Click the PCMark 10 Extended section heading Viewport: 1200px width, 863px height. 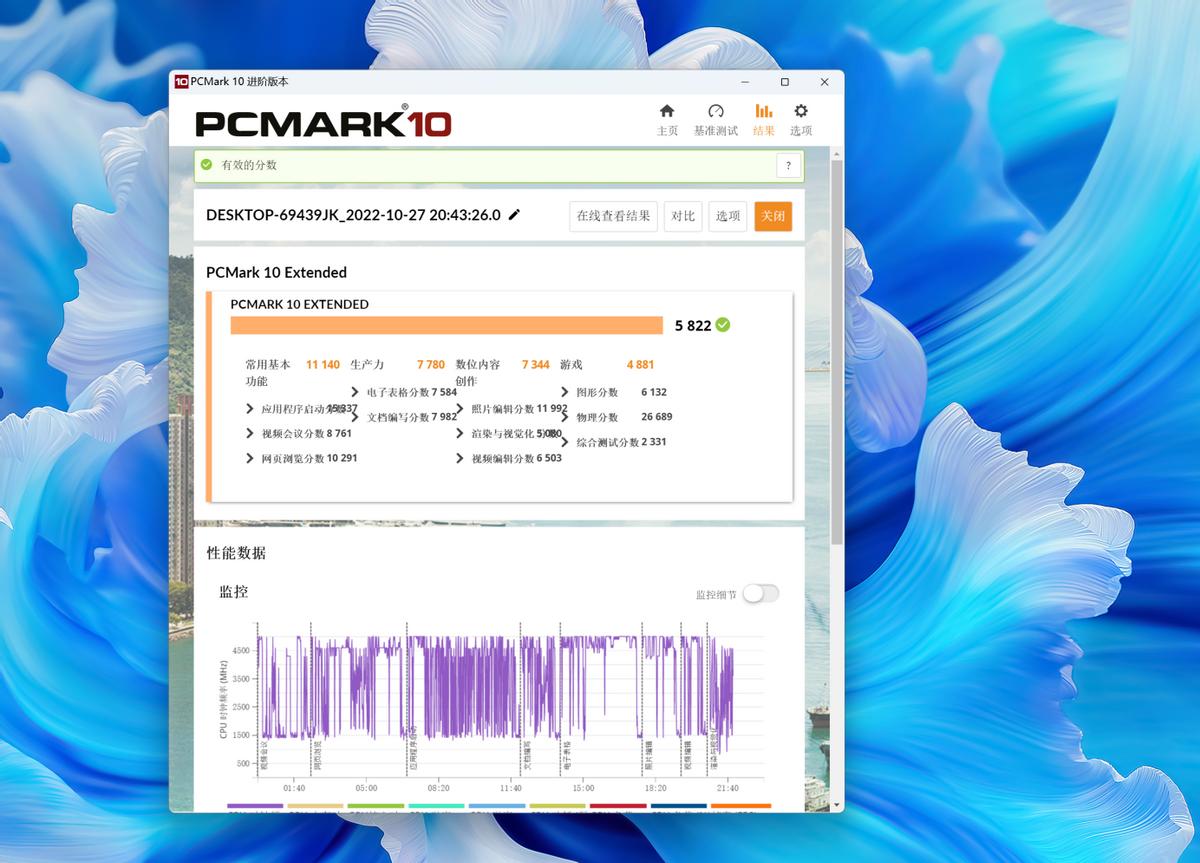(x=276, y=272)
